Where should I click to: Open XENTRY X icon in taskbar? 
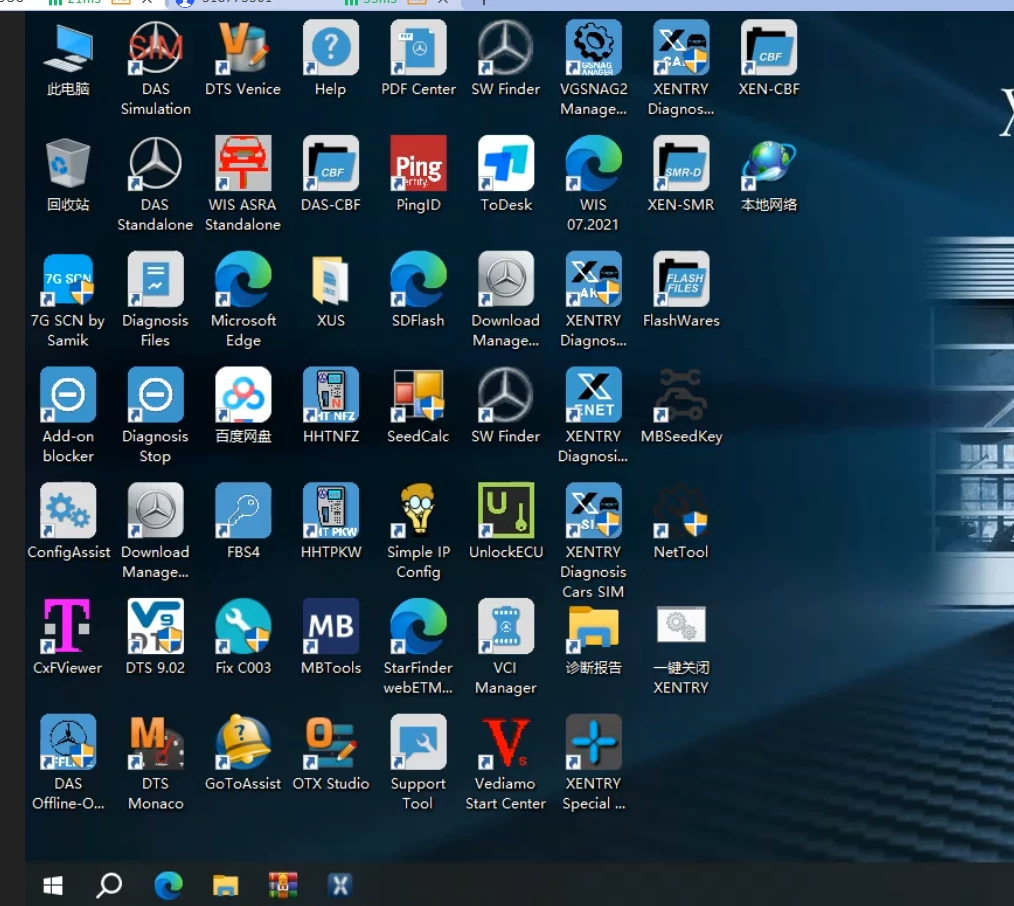(x=340, y=885)
